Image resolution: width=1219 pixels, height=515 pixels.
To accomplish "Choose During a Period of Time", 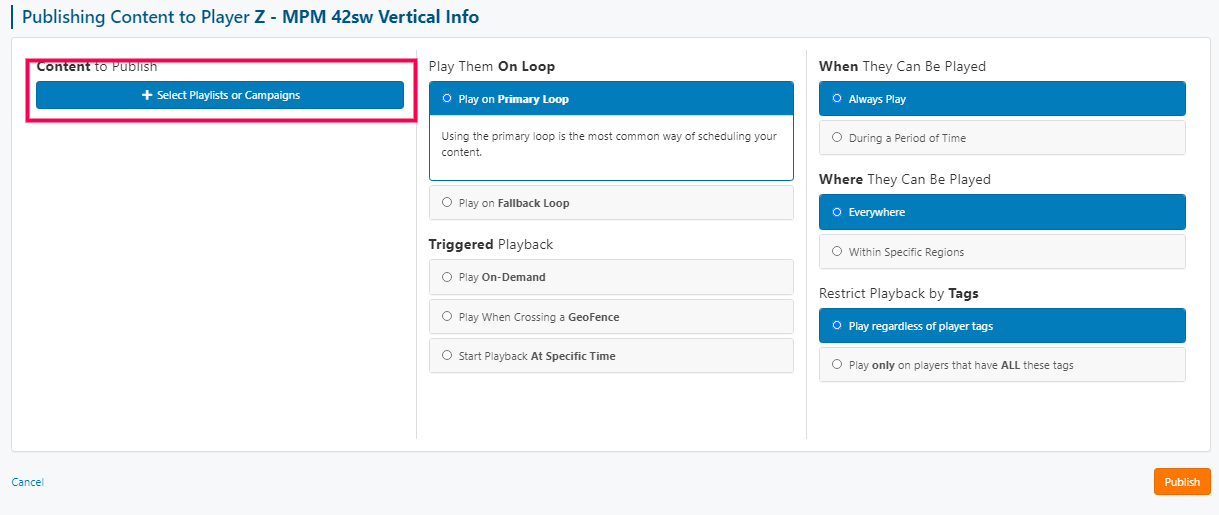I will pos(1002,138).
